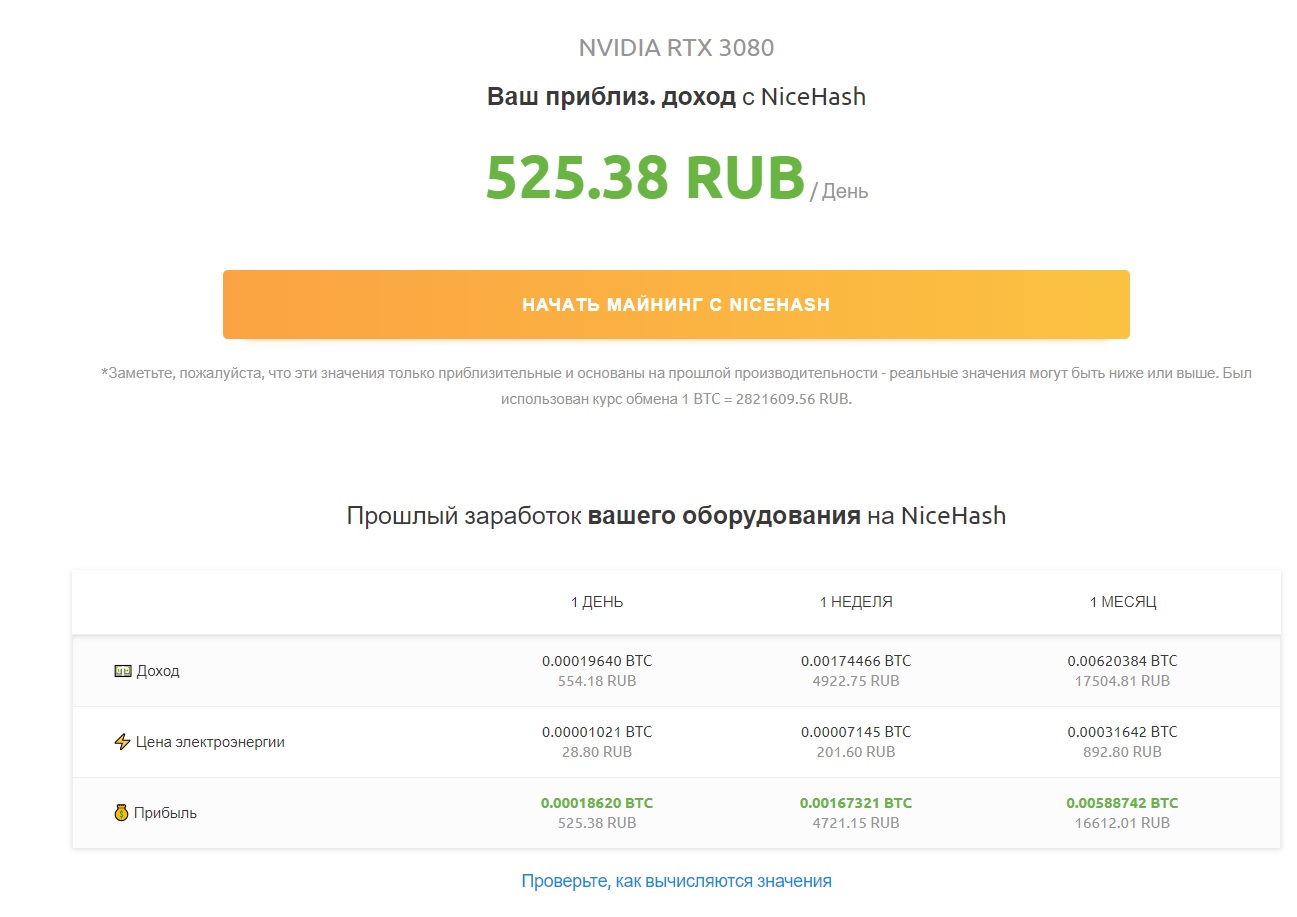Click the lightning bolt icon beside Цена электроэнергии
Screen dimensions: 1297x917
point(123,742)
